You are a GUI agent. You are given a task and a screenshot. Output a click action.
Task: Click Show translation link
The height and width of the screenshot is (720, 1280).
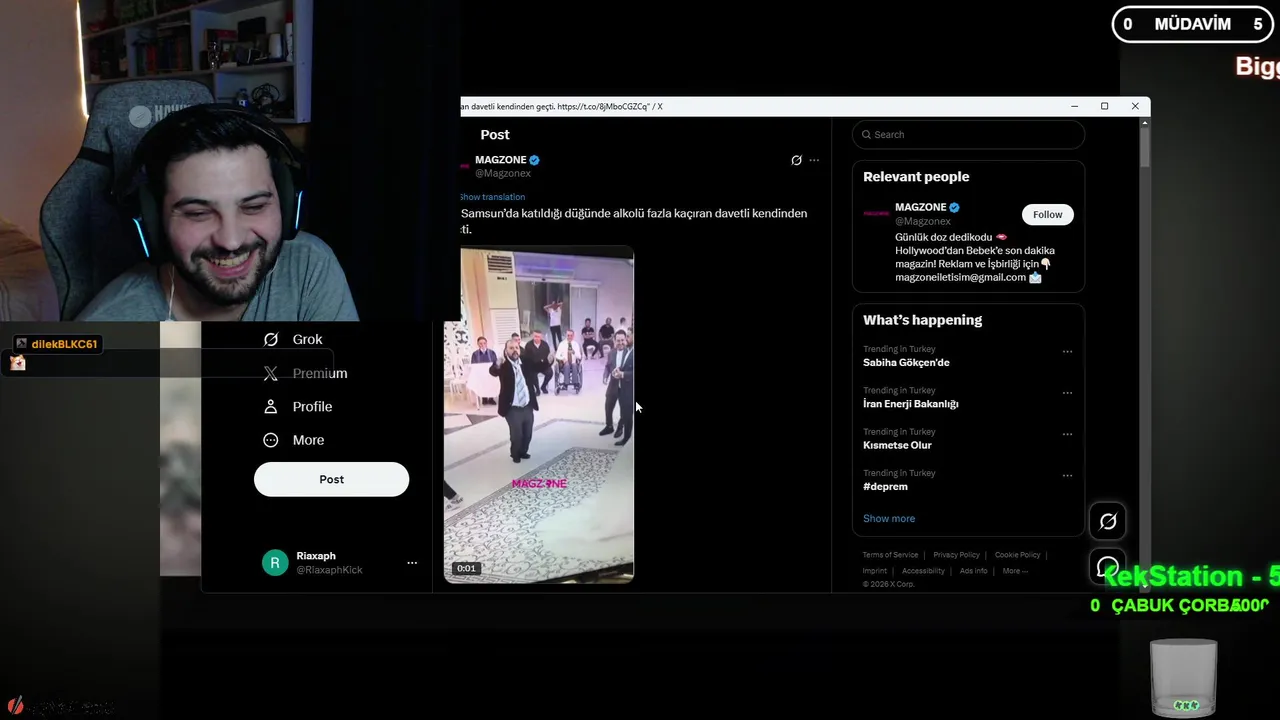[492, 197]
